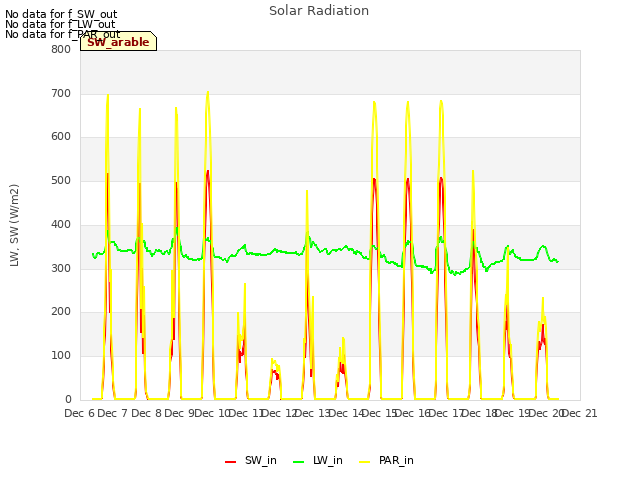This screenshot has height=480, width=640.
Task: Click the green LW_in legend color marker
Action: (299, 462)
